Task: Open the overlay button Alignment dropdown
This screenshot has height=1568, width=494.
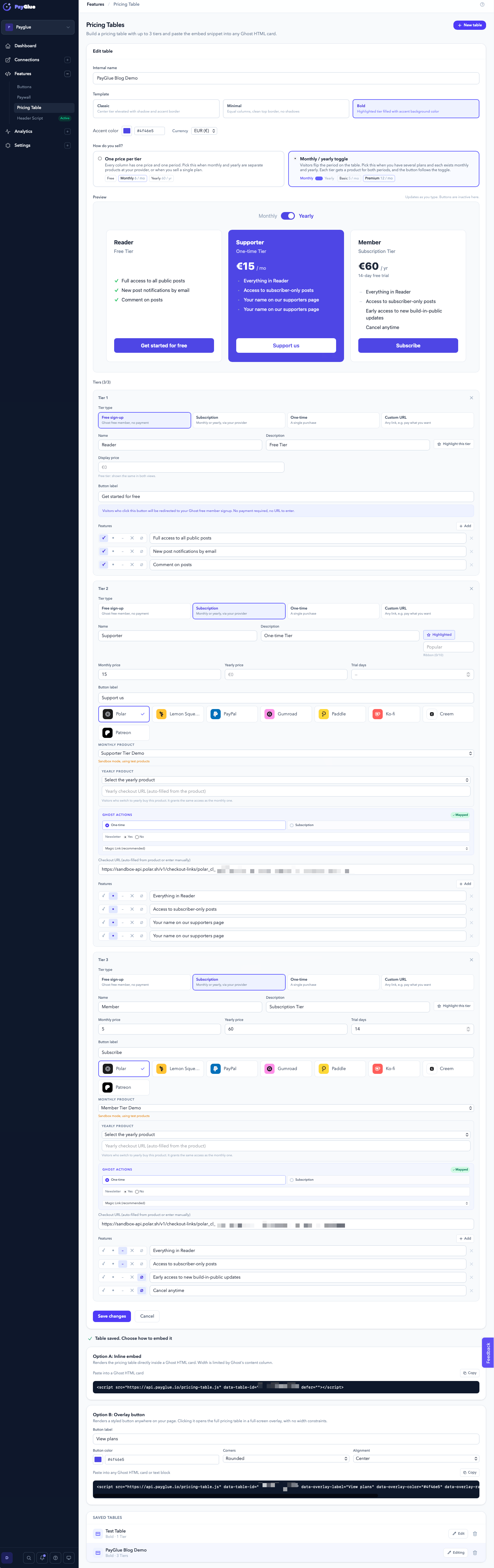Action: (416, 1458)
